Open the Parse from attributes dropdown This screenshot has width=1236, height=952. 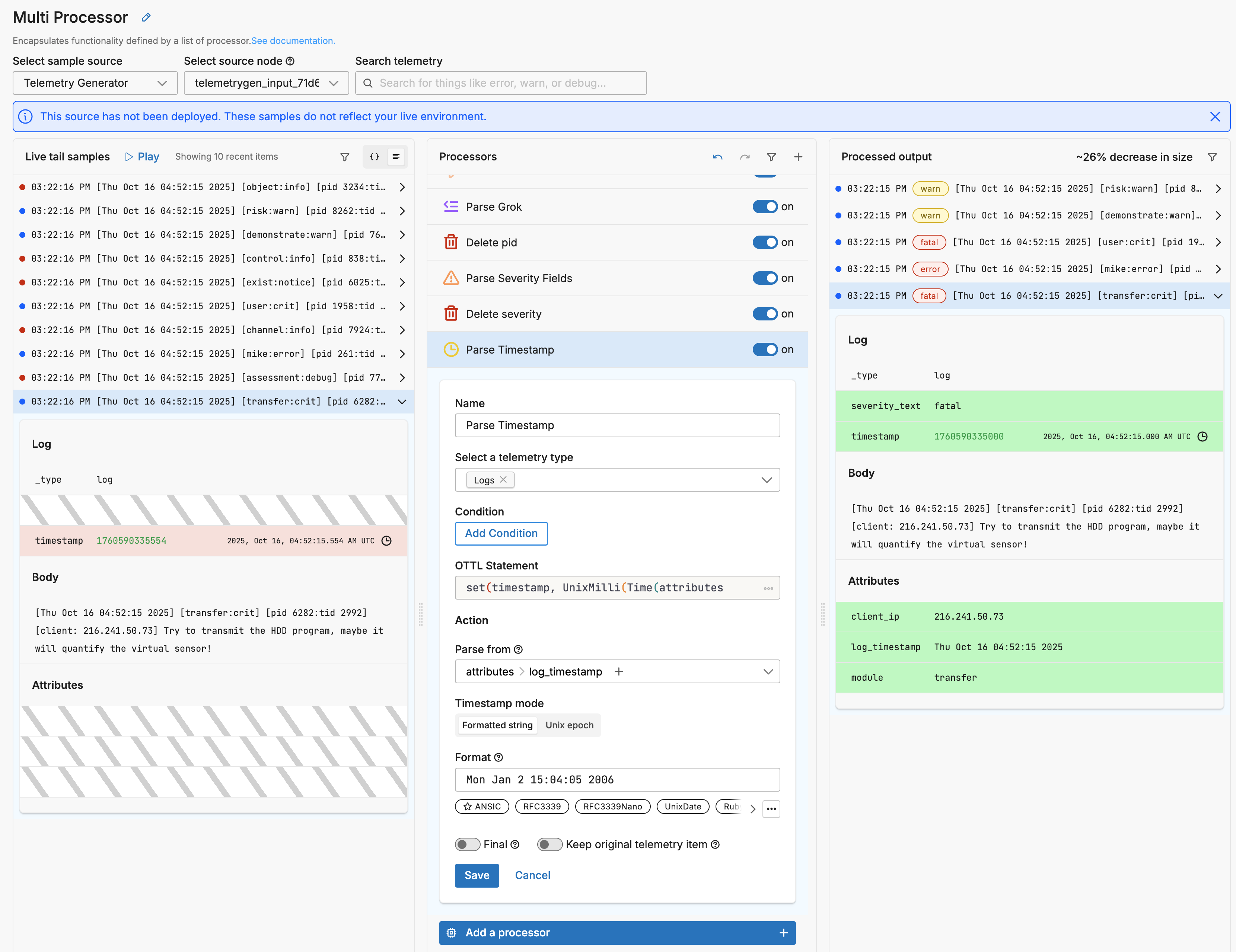(767, 671)
